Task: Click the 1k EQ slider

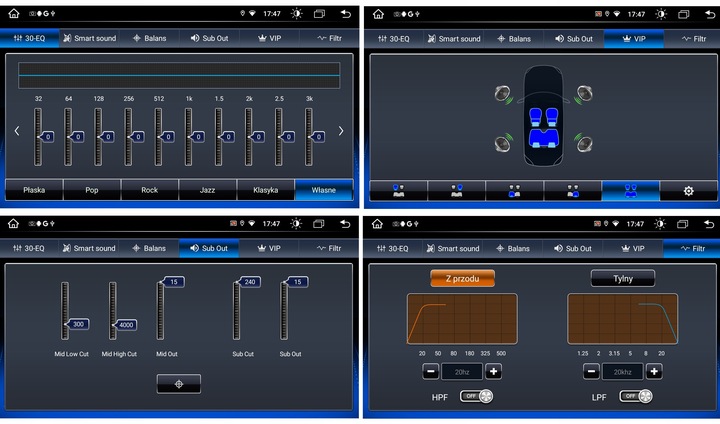Action: 188,137
